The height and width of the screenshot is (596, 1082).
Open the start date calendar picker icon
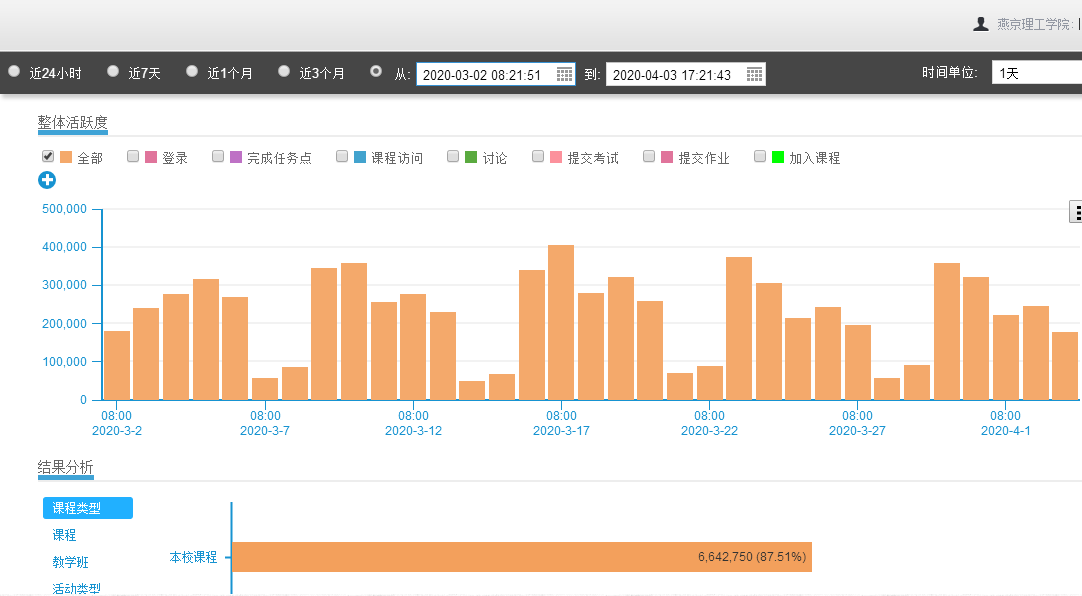pos(564,74)
